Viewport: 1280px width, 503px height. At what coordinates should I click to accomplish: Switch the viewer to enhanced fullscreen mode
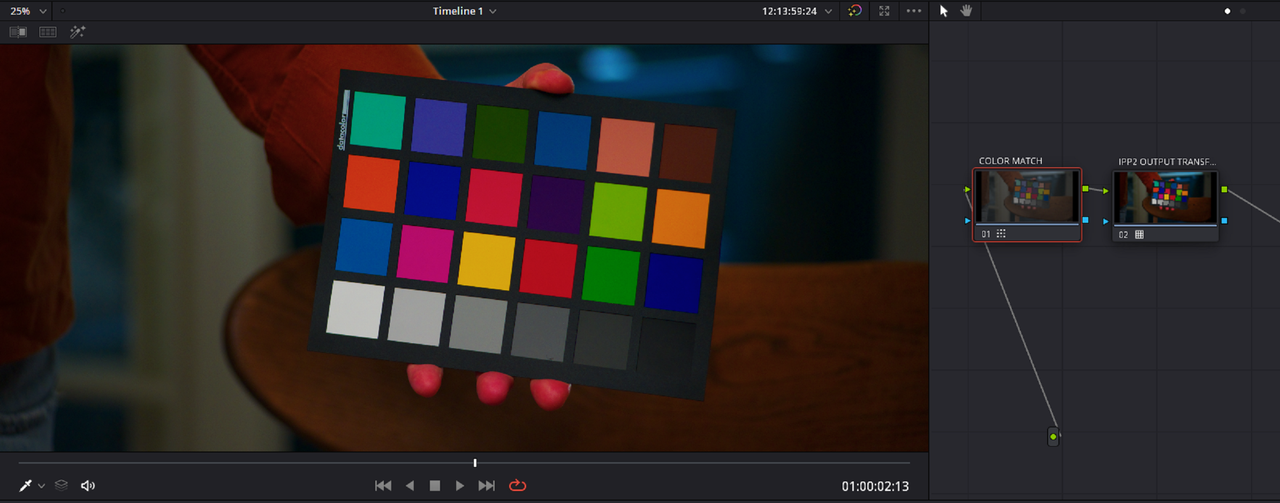point(884,11)
